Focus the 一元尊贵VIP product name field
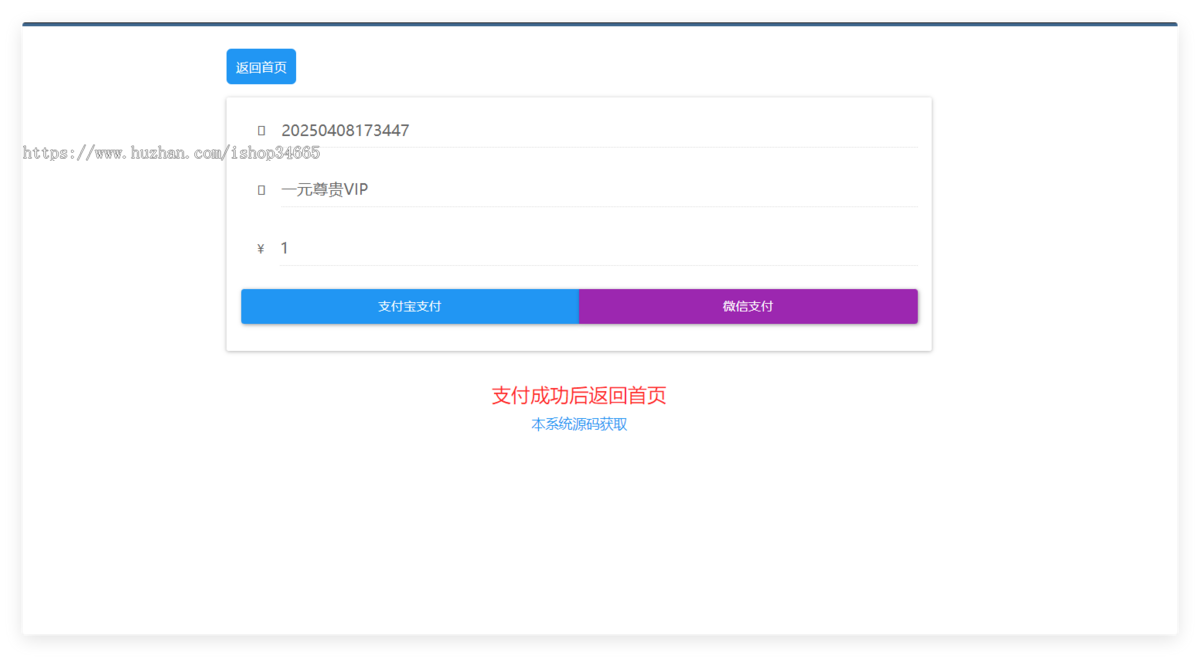Image resolution: width=1200 pixels, height=657 pixels. coord(599,190)
